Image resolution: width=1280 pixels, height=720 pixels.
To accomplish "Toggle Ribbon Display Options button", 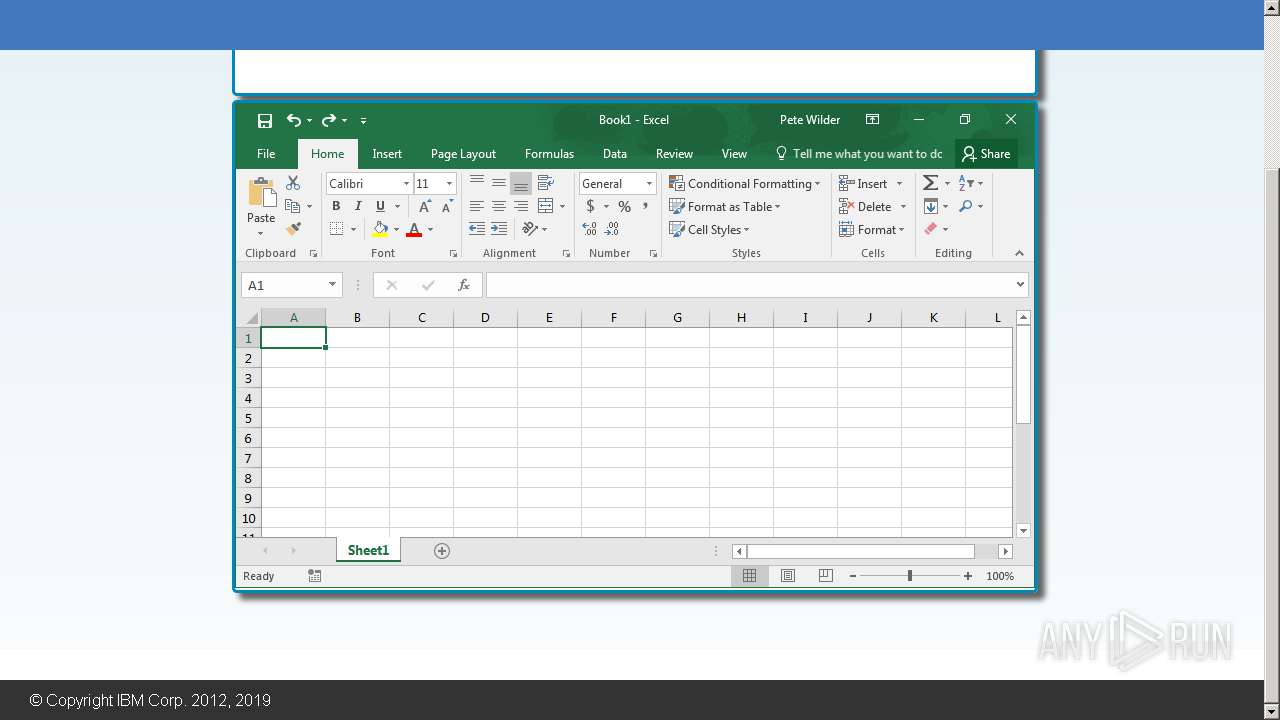I will click(872, 120).
